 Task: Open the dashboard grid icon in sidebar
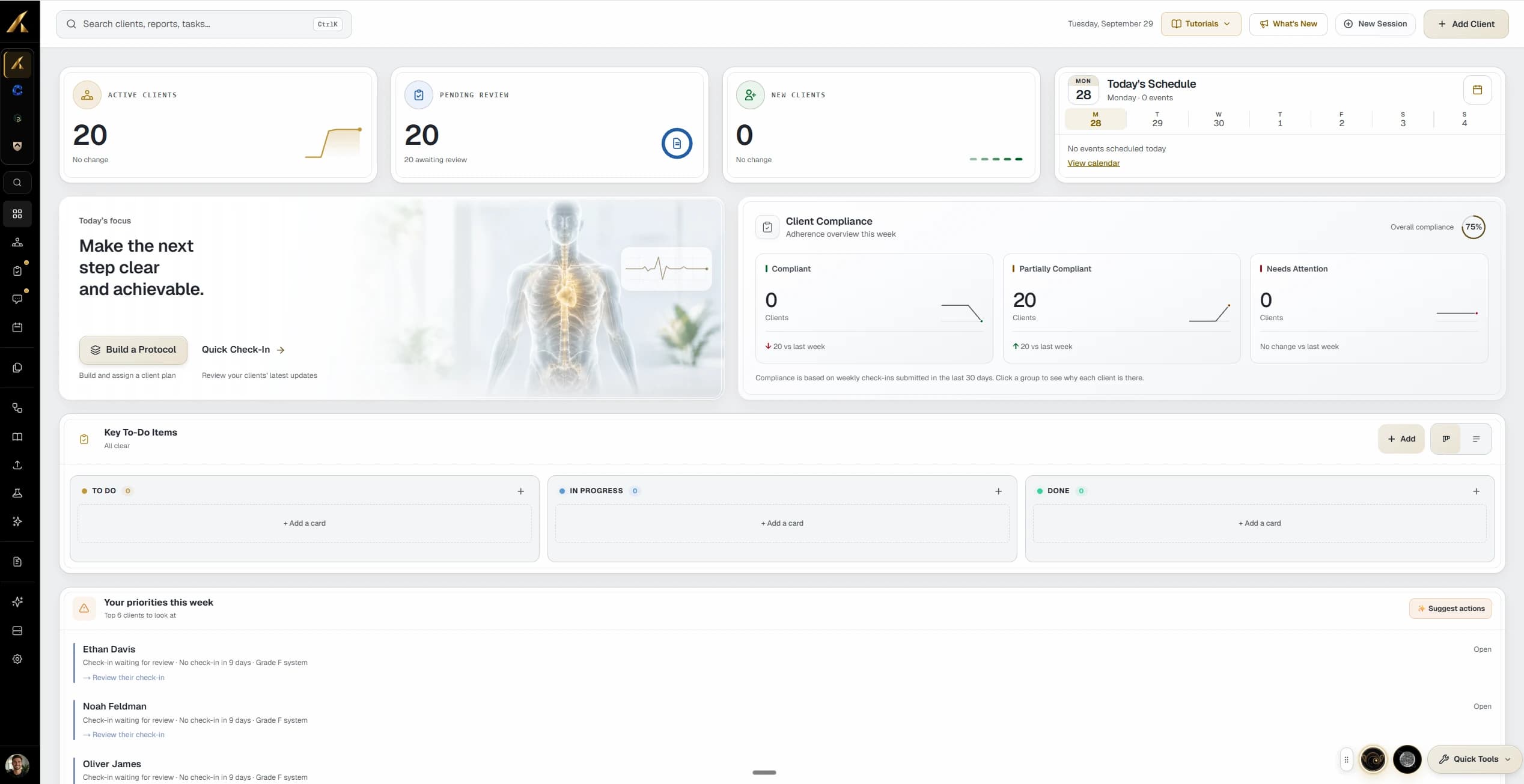(x=17, y=214)
